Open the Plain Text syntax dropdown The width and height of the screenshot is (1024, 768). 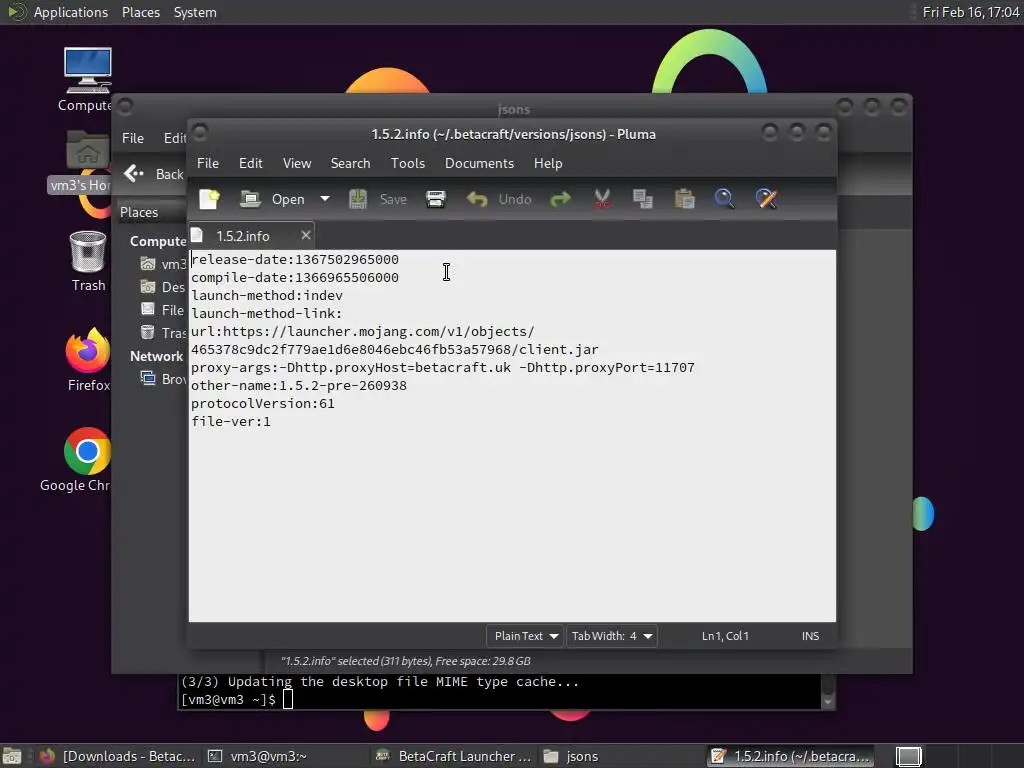tap(526, 636)
